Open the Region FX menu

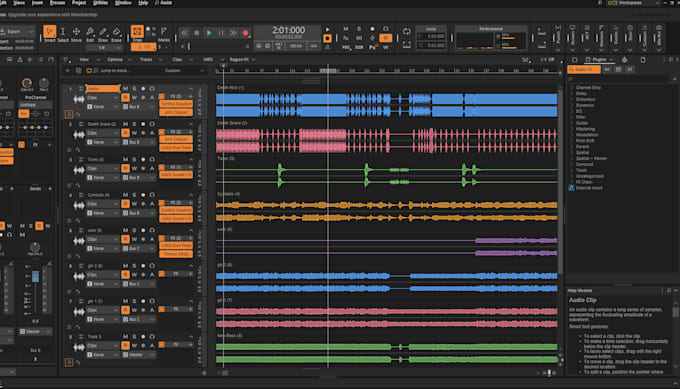pos(239,59)
